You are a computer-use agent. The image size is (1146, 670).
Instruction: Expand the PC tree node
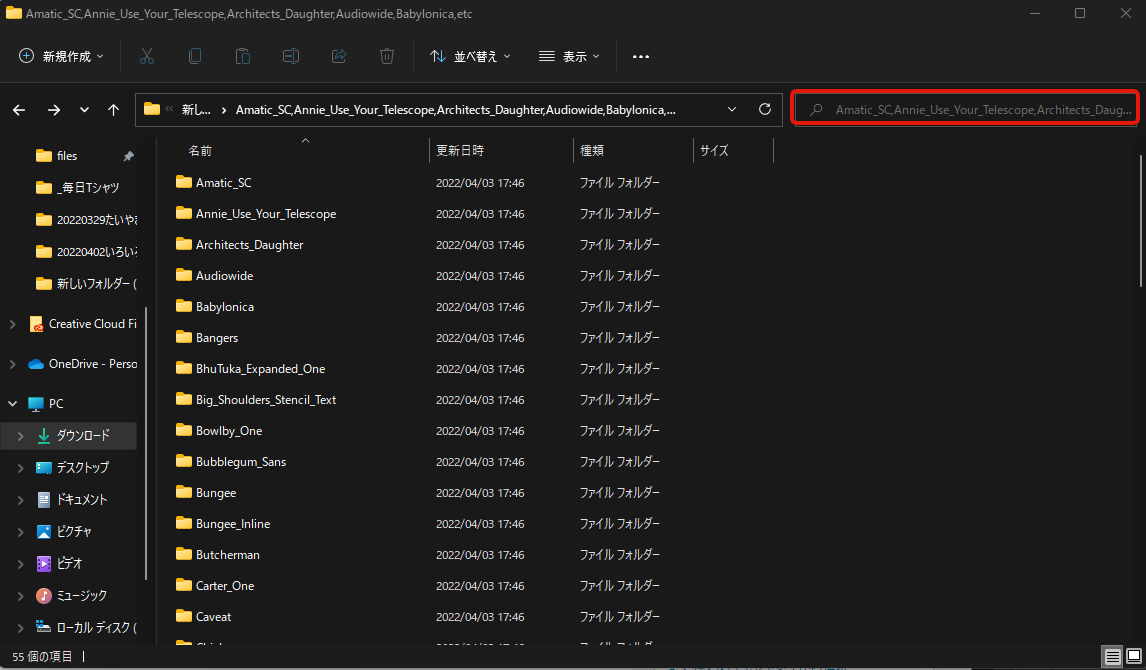[x=13, y=404]
